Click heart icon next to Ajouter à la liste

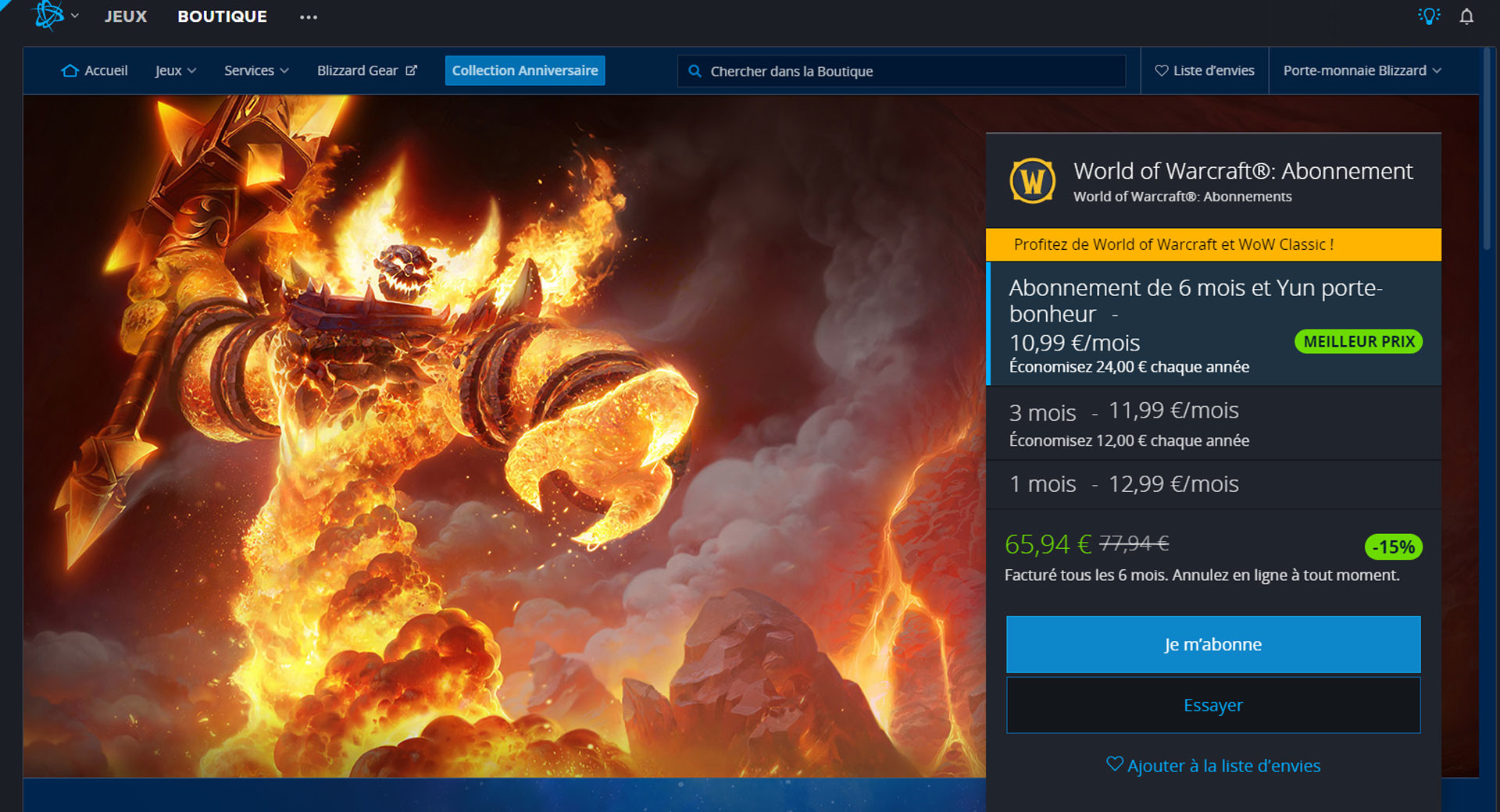click(1115, 764)
